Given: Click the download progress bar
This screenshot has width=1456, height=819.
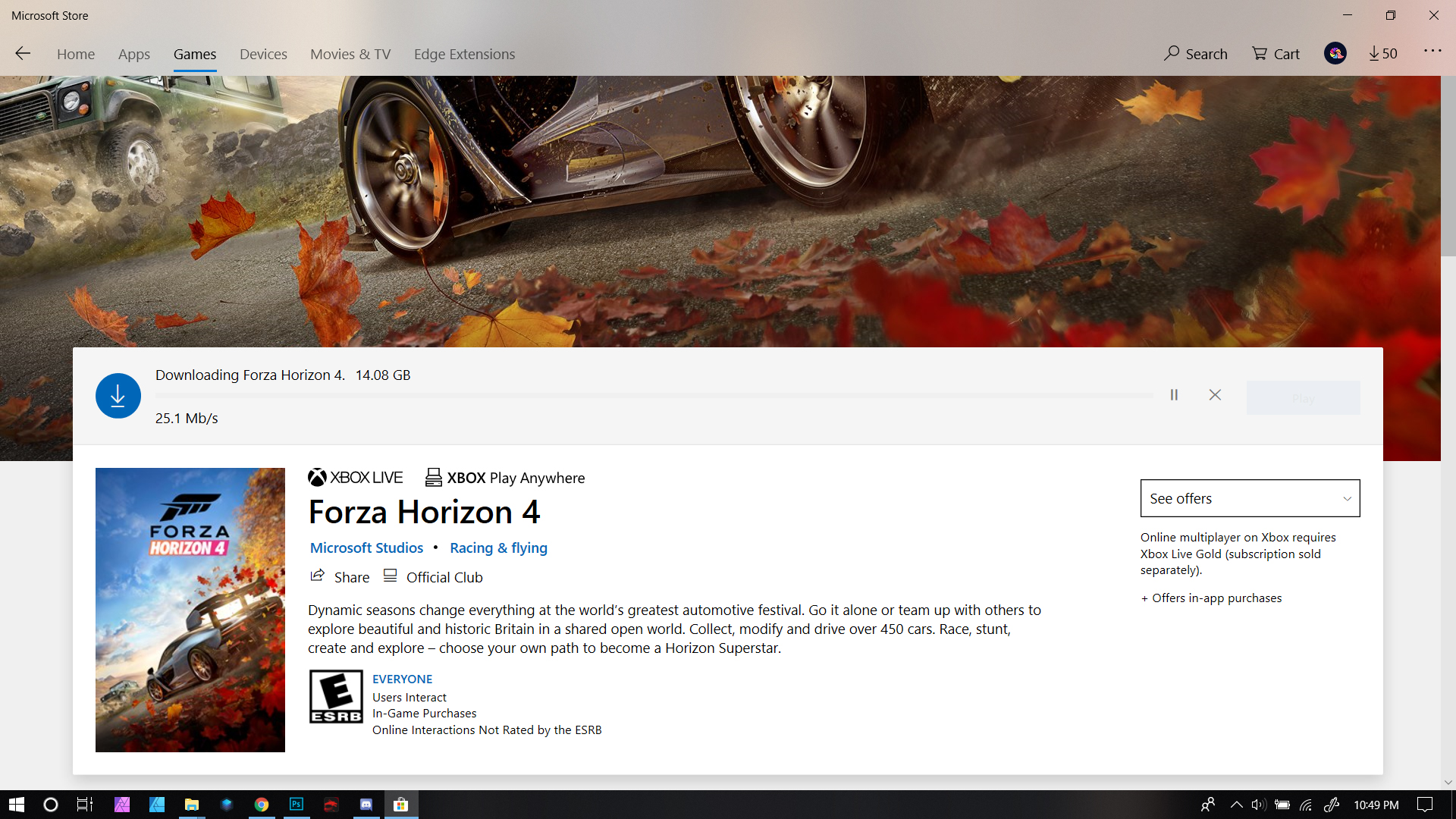Looking at the screenshot, I should pos(654,395).
